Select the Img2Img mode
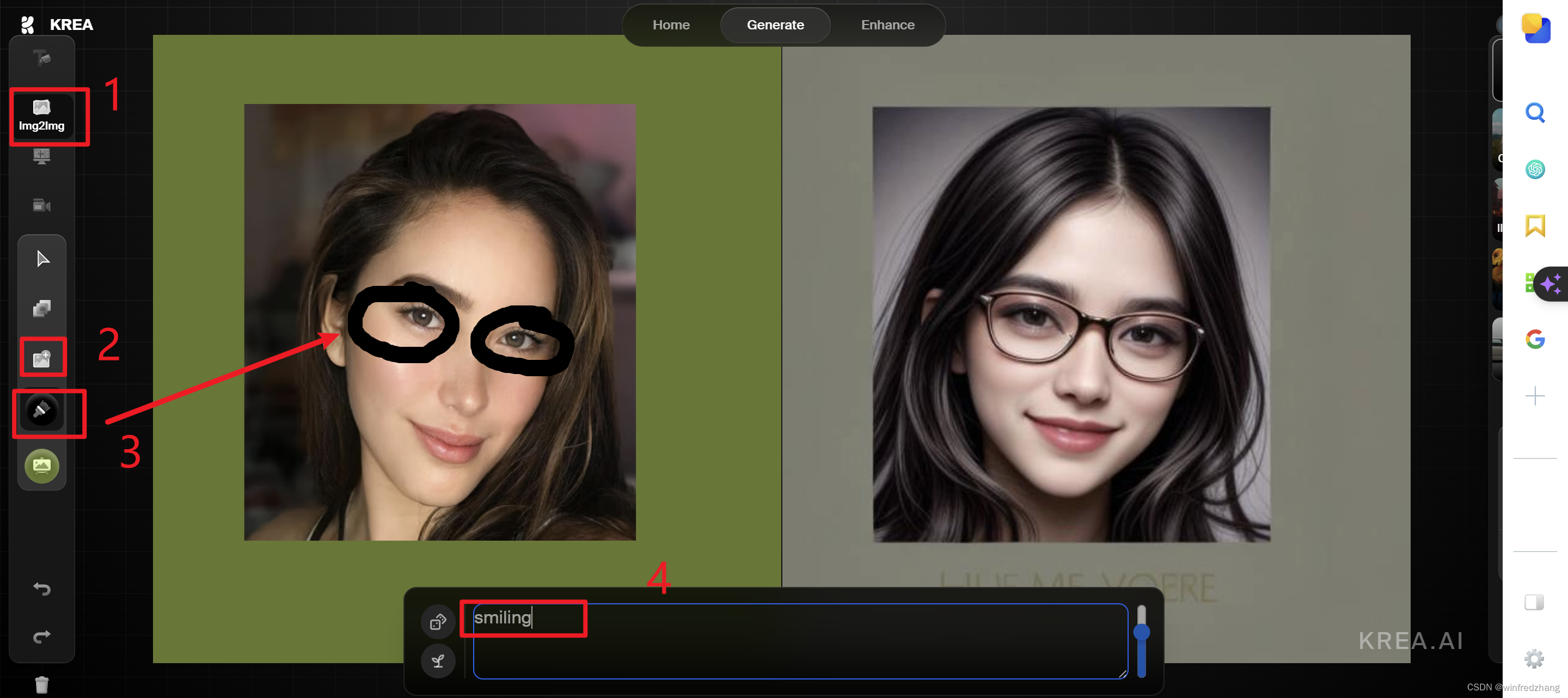 (41, 115)
